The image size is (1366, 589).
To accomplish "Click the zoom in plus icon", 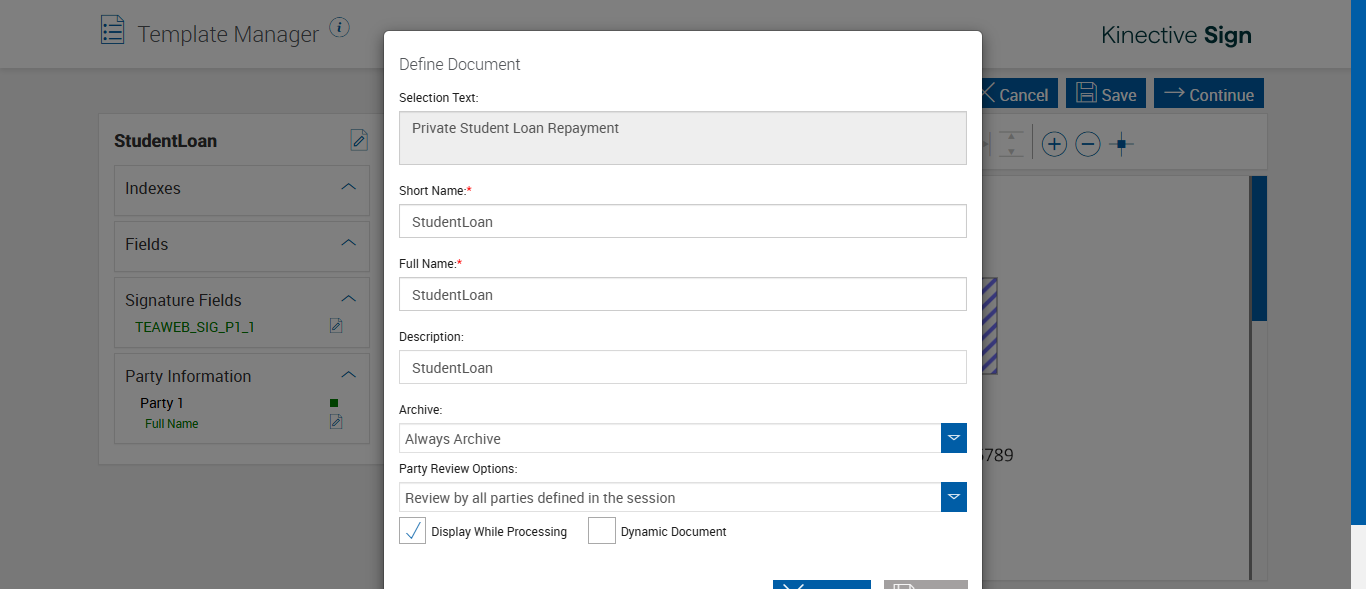I will coord(1054,144).
